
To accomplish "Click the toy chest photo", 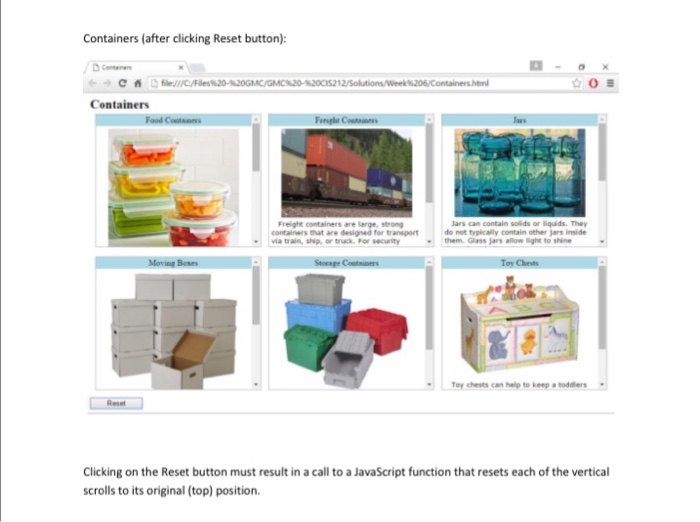I will coord(520,325).
